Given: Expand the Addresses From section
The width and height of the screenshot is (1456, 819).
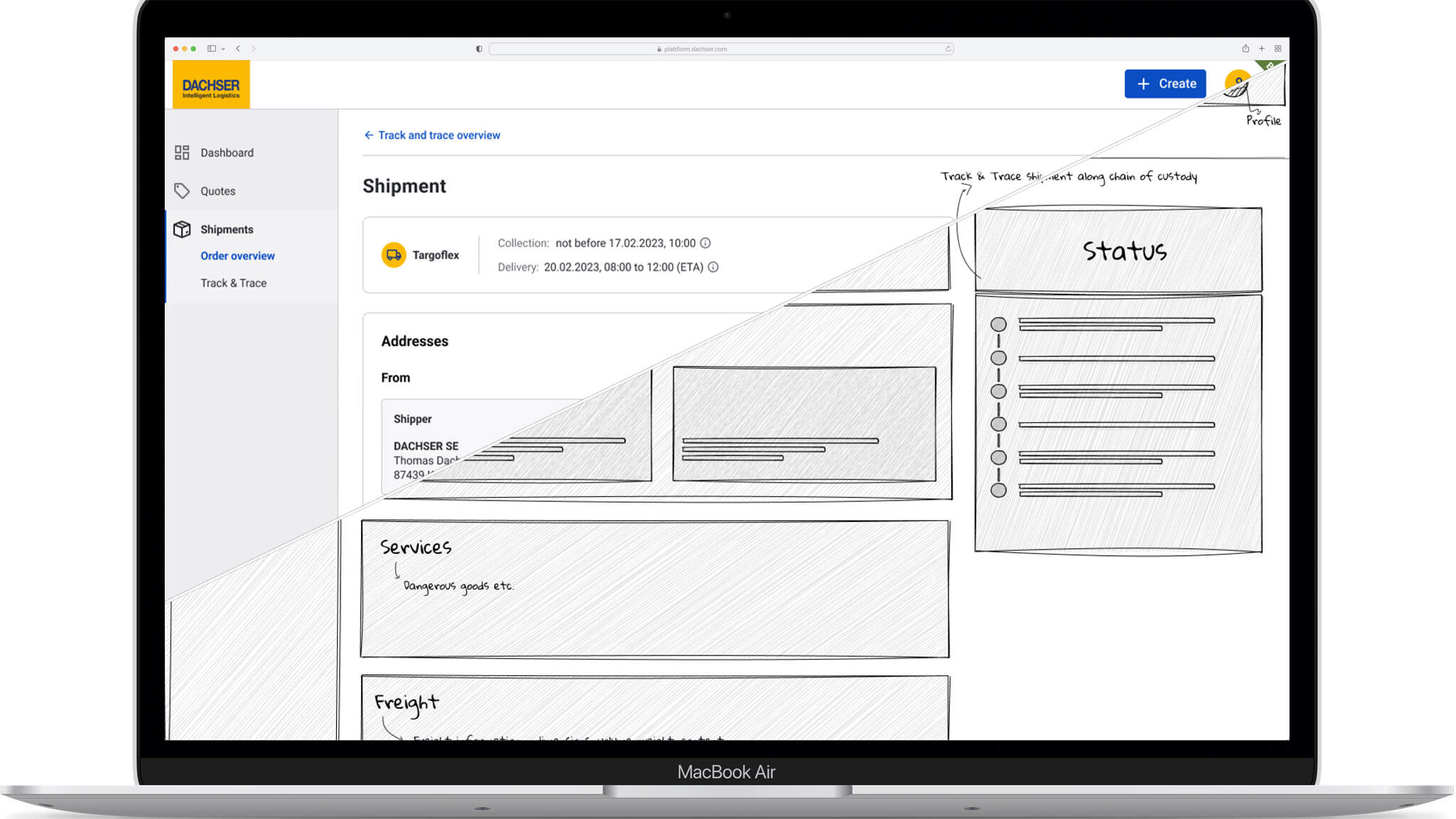Looking at the screenshot, I should click(396, 377).
